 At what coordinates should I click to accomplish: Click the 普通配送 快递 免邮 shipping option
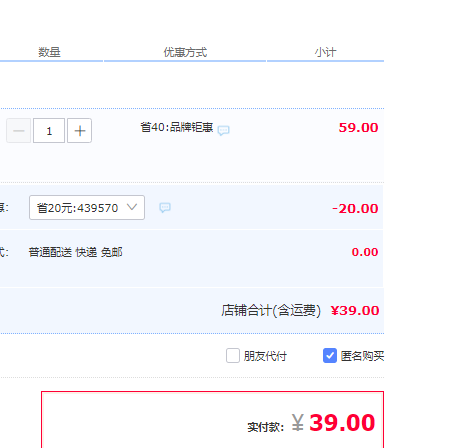(76, 252)
